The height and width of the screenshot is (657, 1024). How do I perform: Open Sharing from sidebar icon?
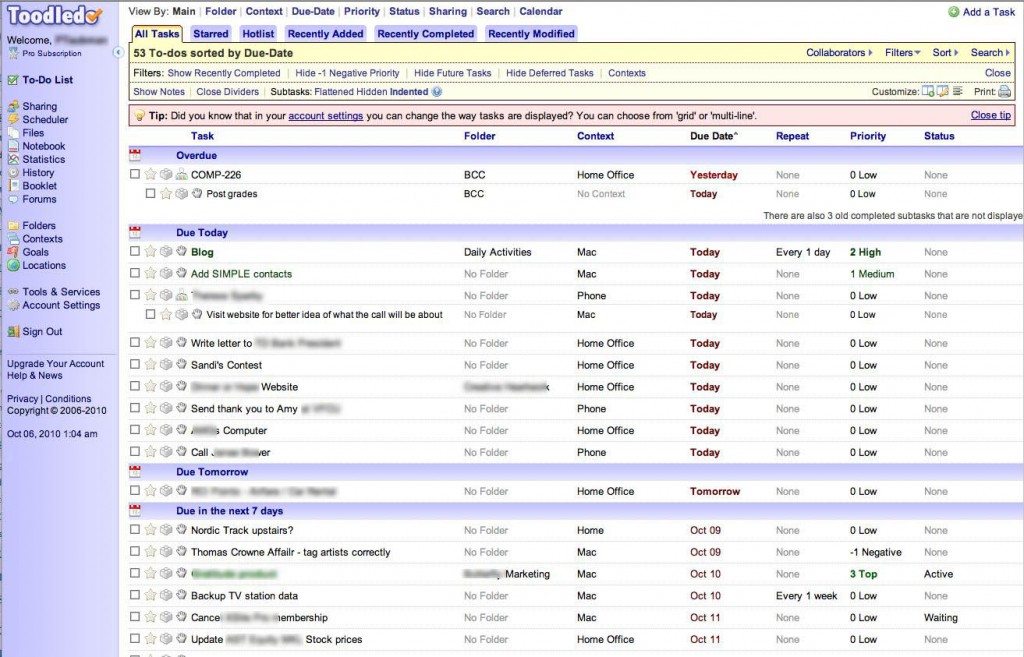click(x=13, y=106)
